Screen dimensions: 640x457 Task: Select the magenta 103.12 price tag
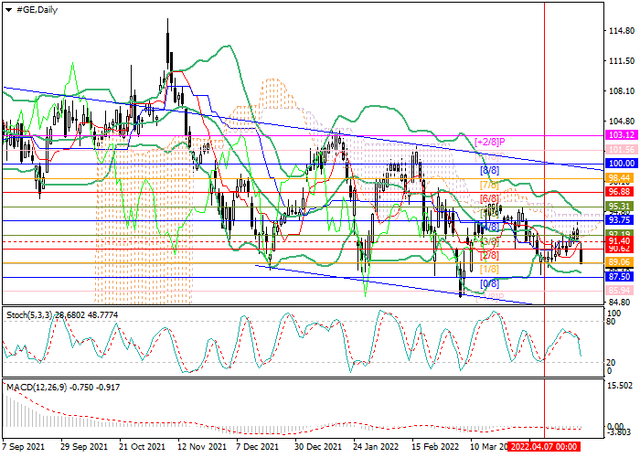pyautogui.click(x=620, y=135)
